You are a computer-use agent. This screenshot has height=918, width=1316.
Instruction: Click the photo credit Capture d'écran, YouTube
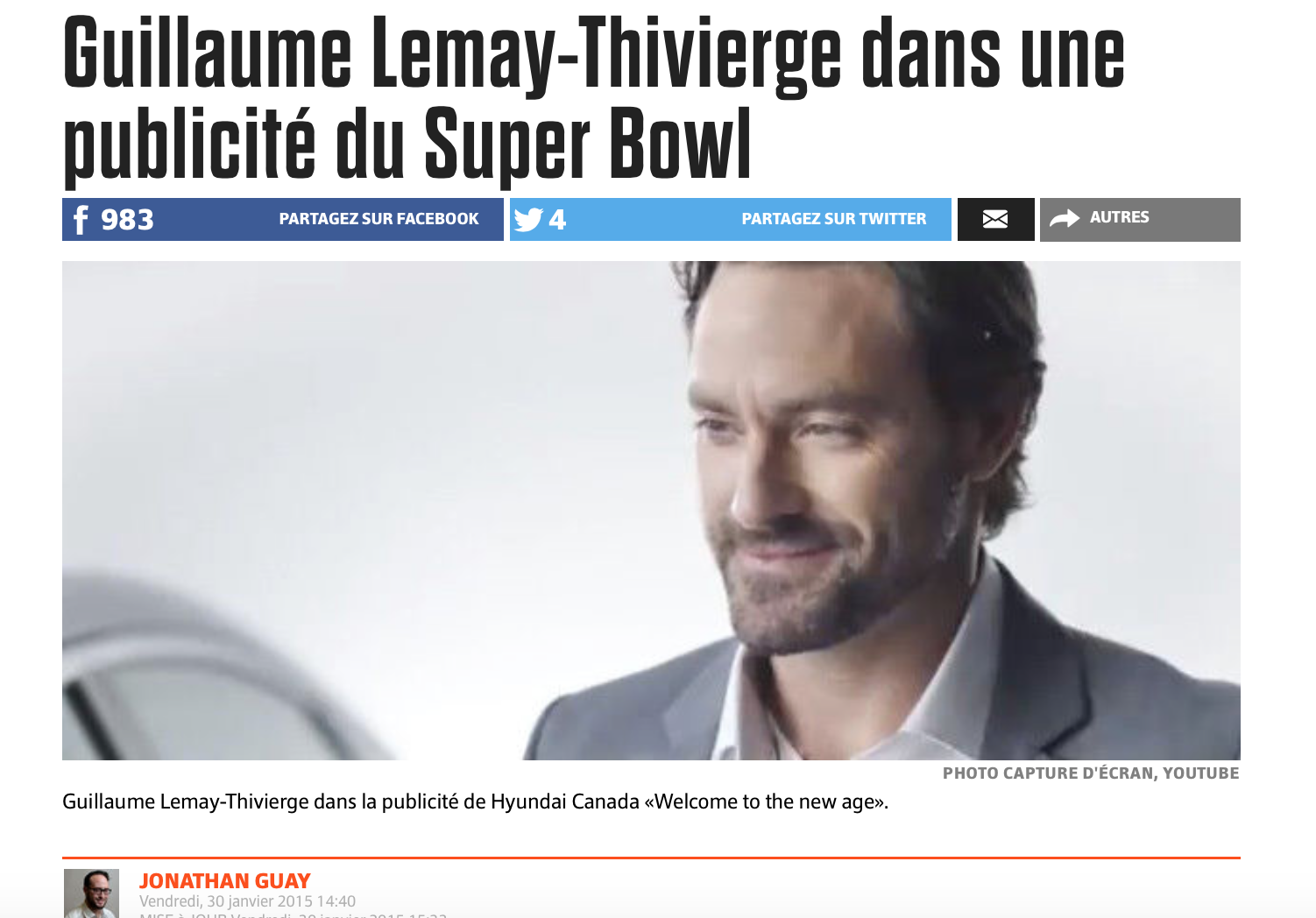pyautogui.click(x=1091, y=773)
